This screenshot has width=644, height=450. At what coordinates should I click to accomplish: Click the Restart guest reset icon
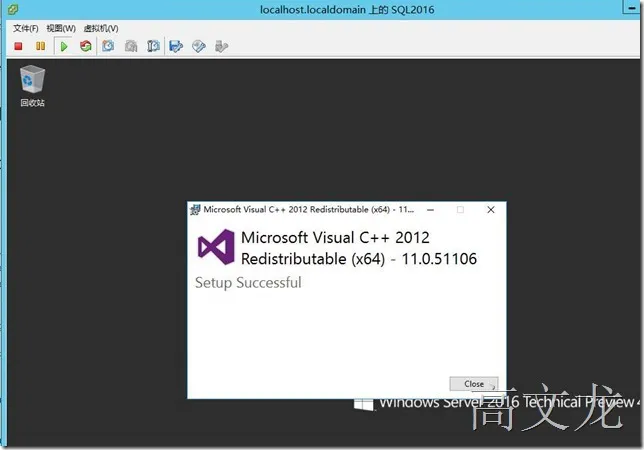86,46
